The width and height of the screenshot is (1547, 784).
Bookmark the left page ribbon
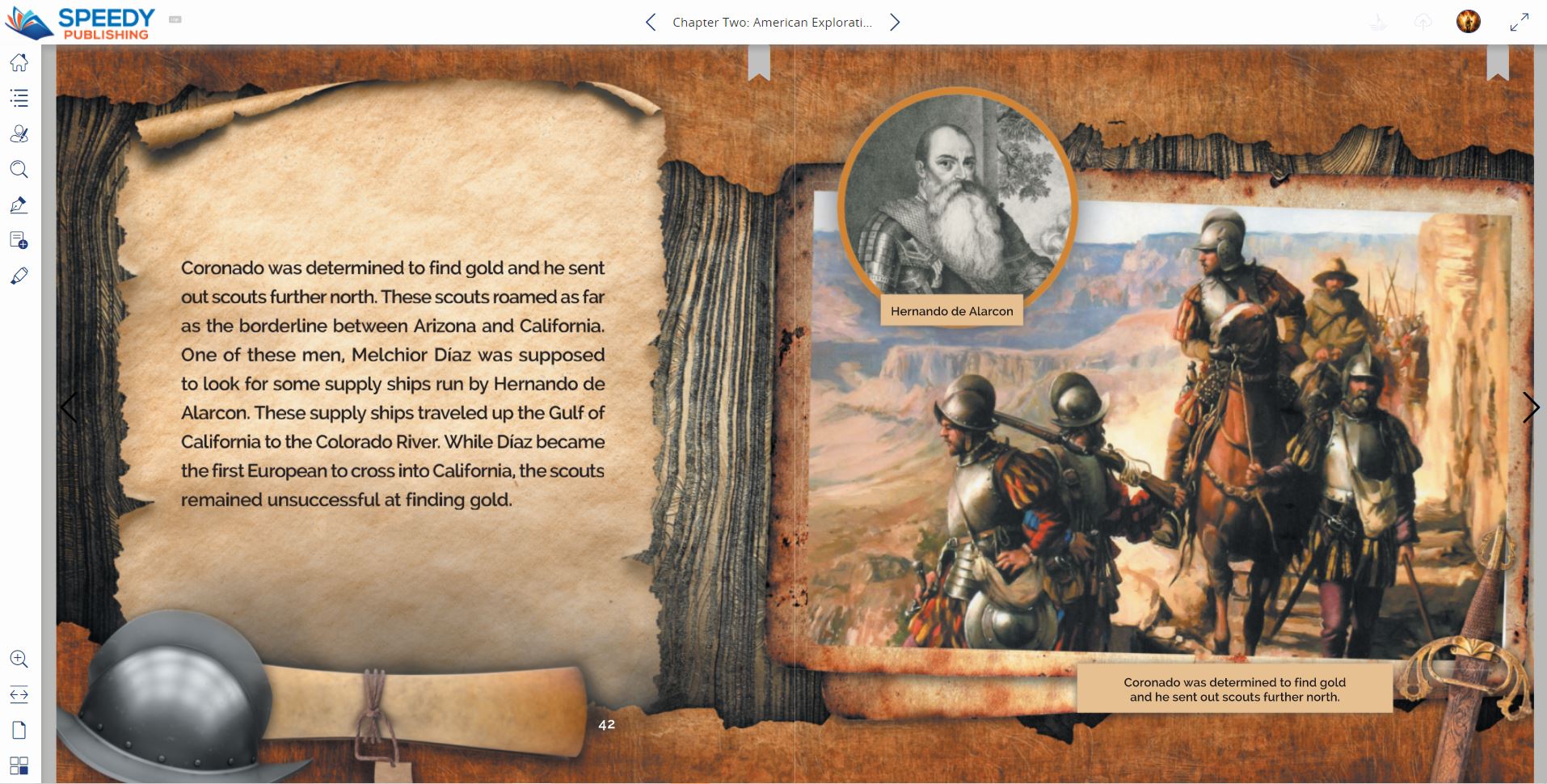pos(759,63)
